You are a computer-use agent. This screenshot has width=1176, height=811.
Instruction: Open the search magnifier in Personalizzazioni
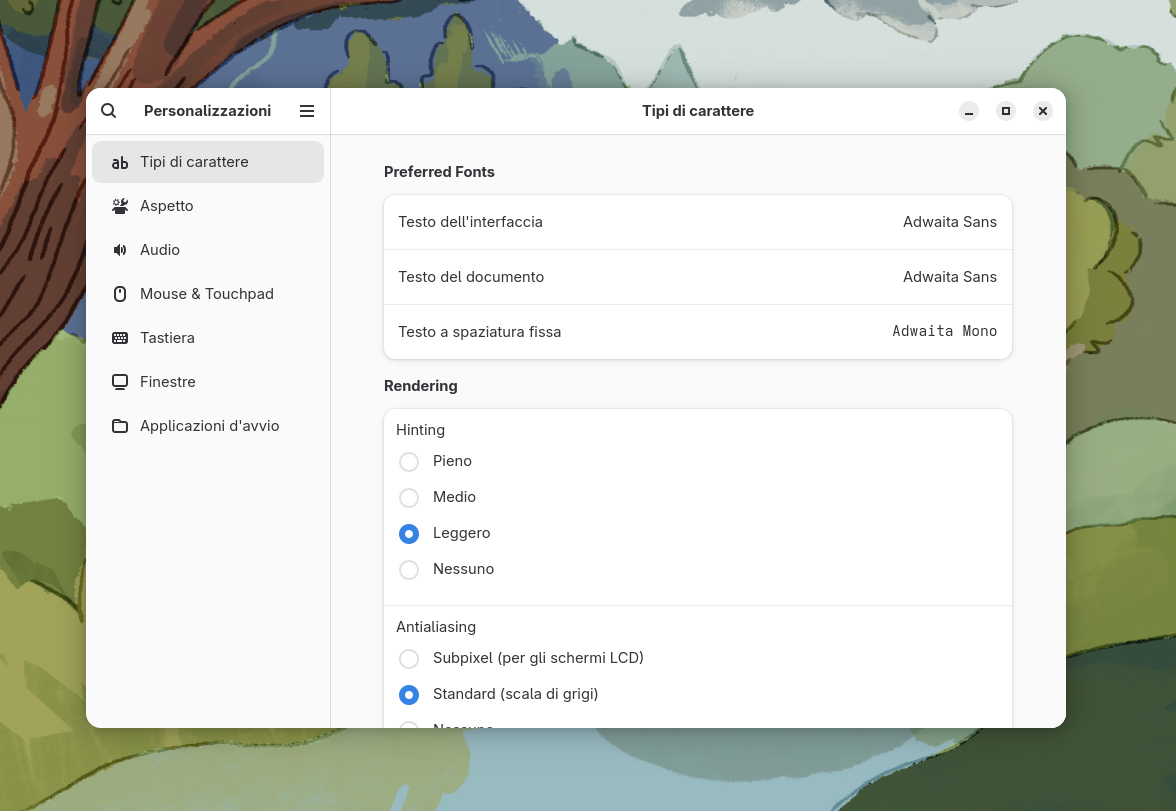coord(109,111)
